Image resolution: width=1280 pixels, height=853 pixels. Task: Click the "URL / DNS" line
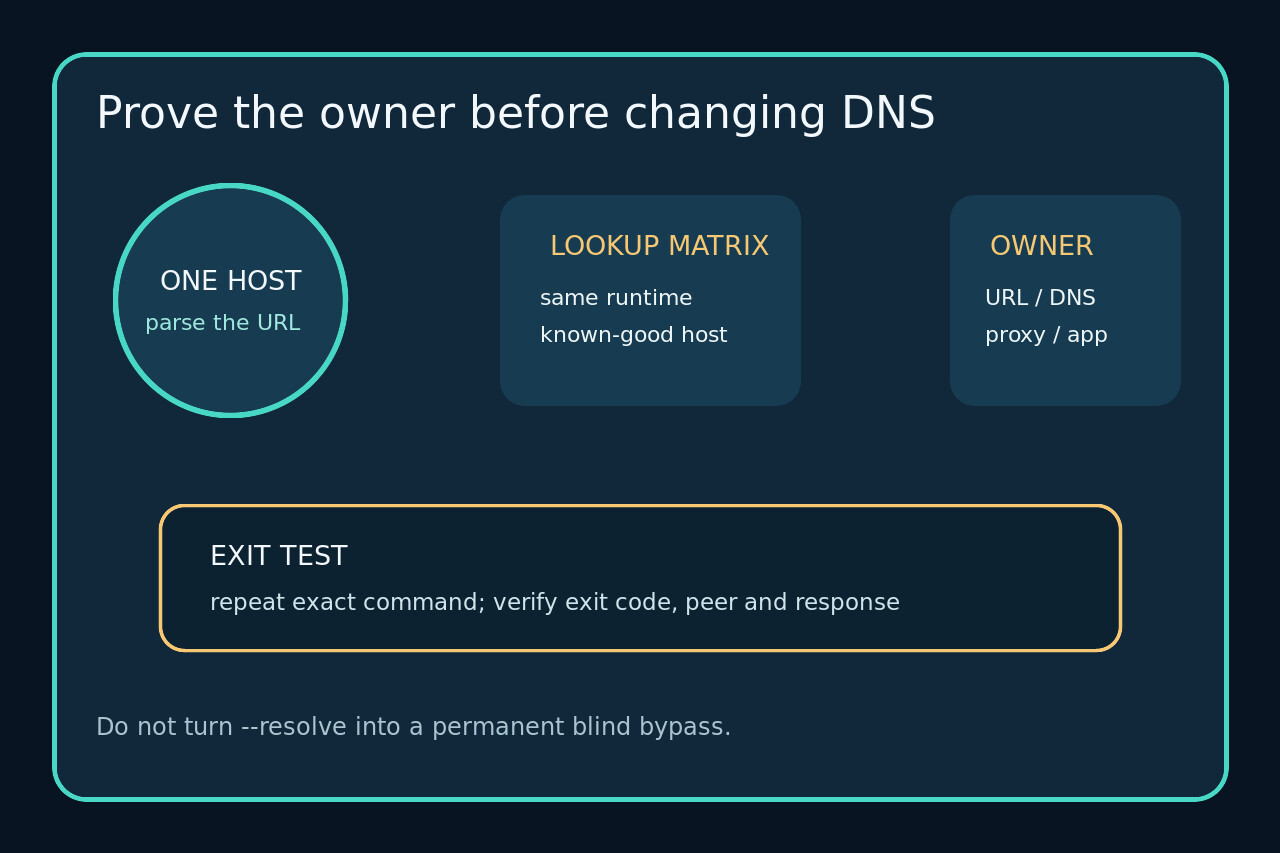[1040, 298]
